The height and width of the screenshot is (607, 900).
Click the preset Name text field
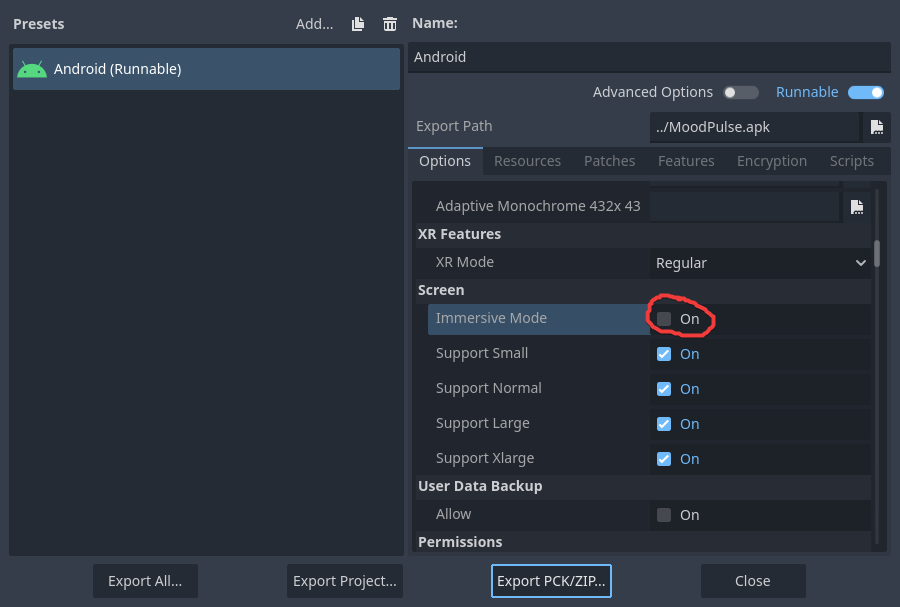click(x=649, y=57)
